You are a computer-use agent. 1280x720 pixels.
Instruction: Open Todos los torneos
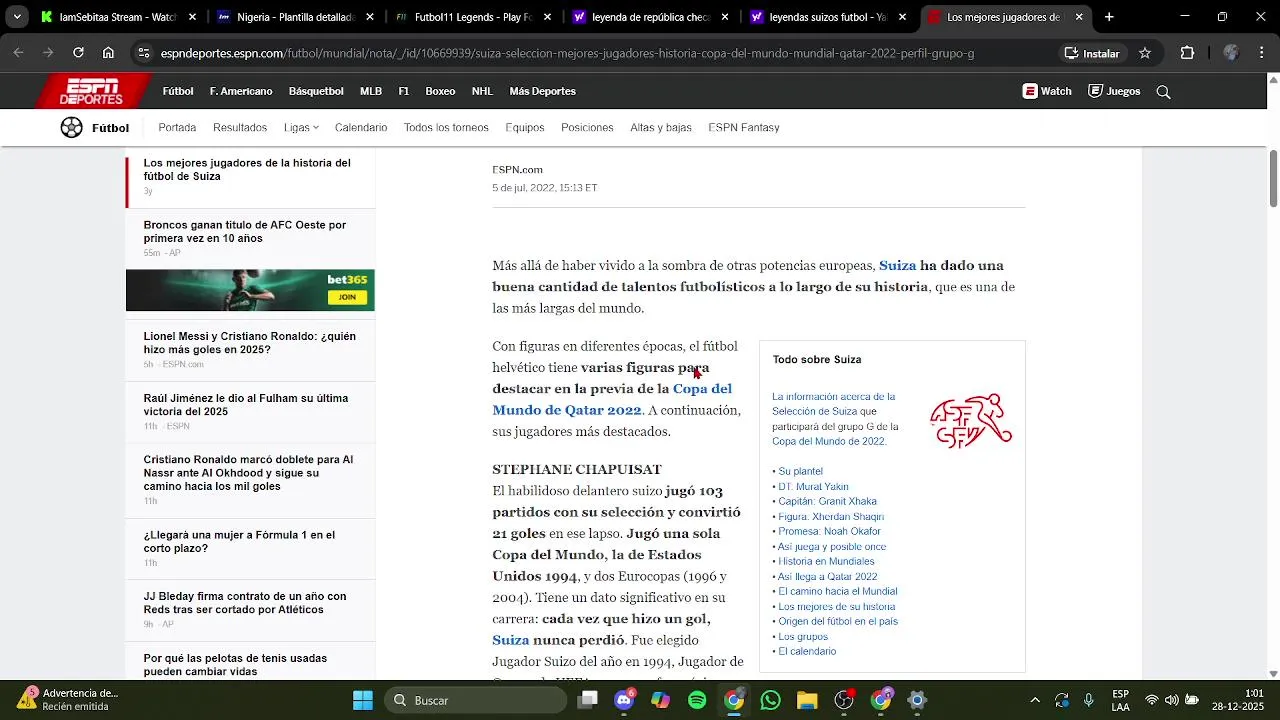pos(446,127)
